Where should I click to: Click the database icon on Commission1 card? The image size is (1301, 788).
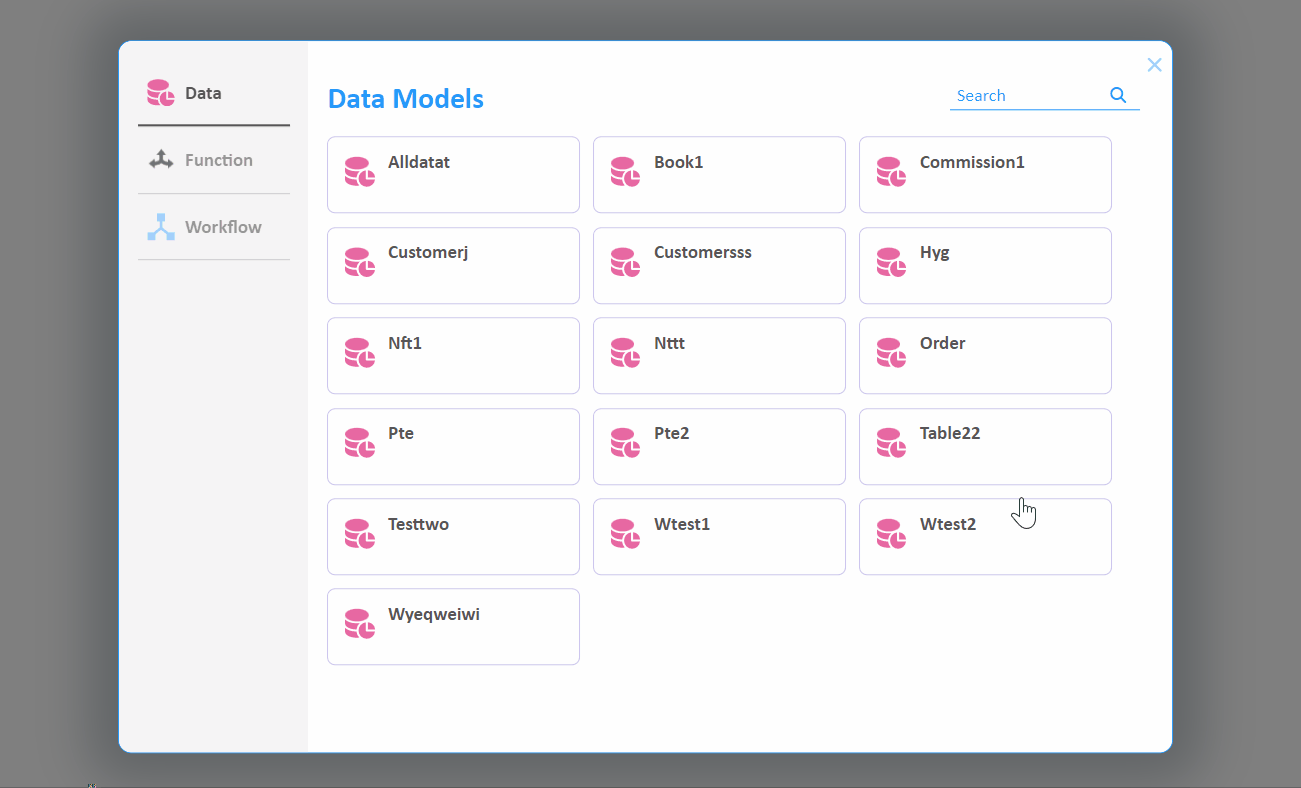click(892, 172)
